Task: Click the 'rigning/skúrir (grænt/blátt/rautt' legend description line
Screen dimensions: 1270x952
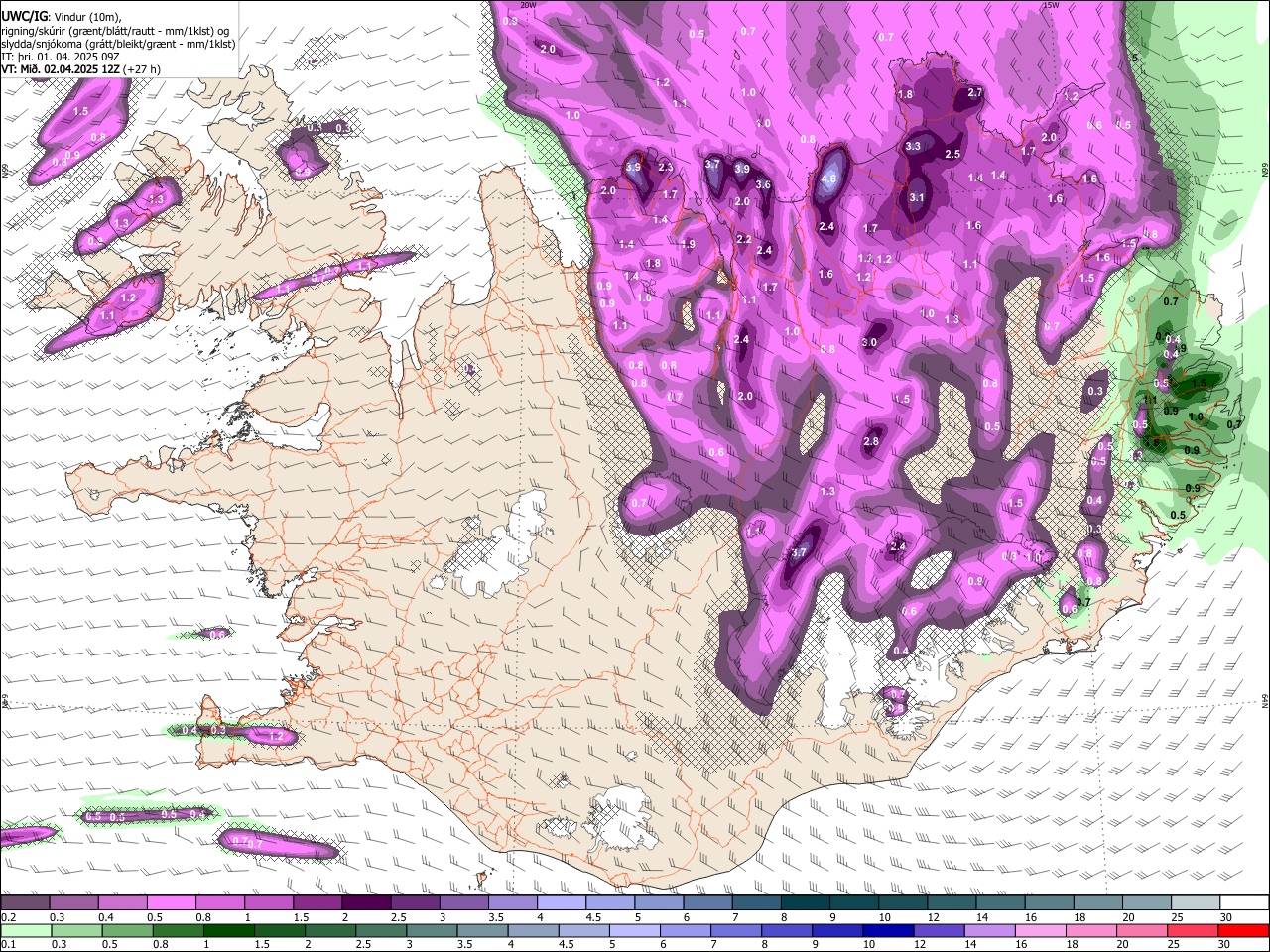Action: point(115,31)
